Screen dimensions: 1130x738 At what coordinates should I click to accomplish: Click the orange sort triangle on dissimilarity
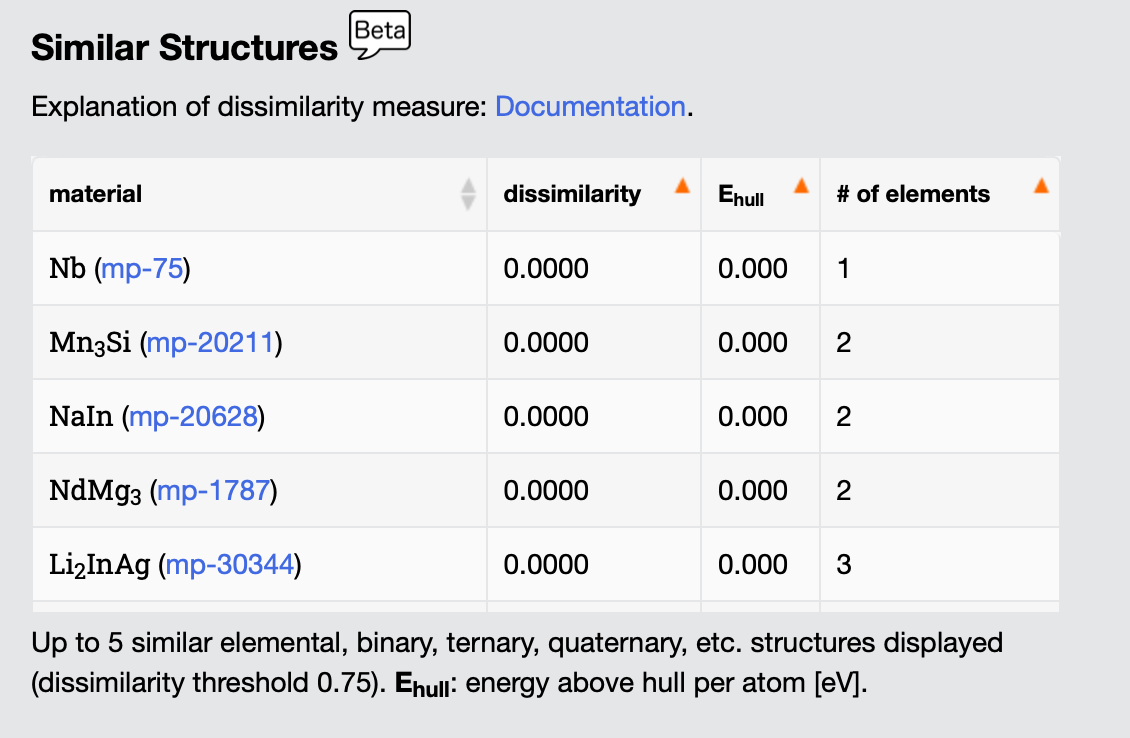pyautogui.click(x=683, y=184)
